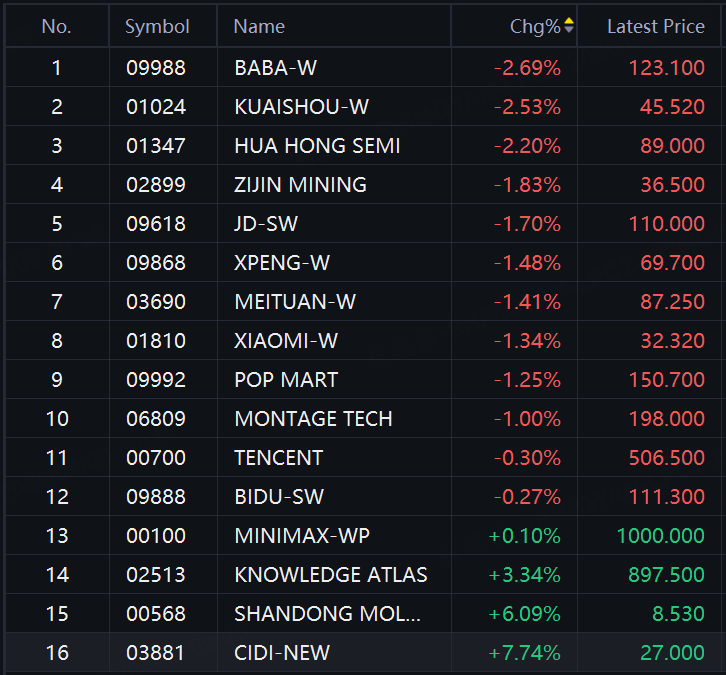This screenshot has width=726, height=675.
Task: Select the XIAOMI-W stock name
Action: (x=286, y=341)
